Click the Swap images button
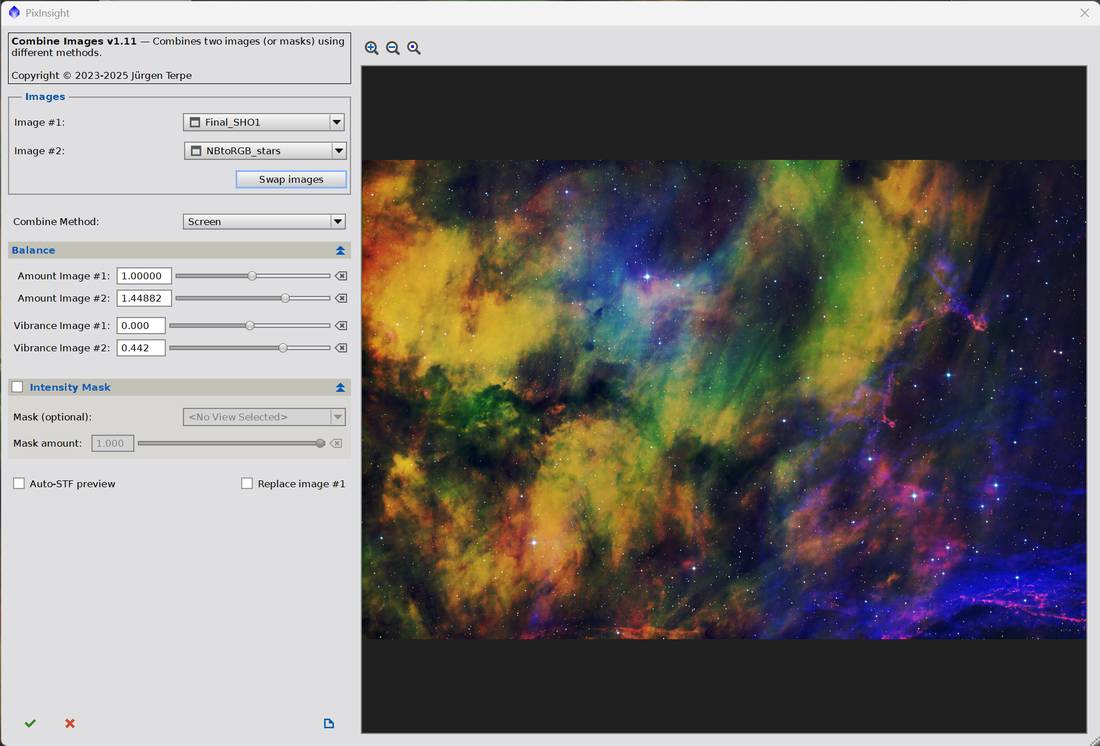Viewport: 1100px width, 746px height. [291, 180]
